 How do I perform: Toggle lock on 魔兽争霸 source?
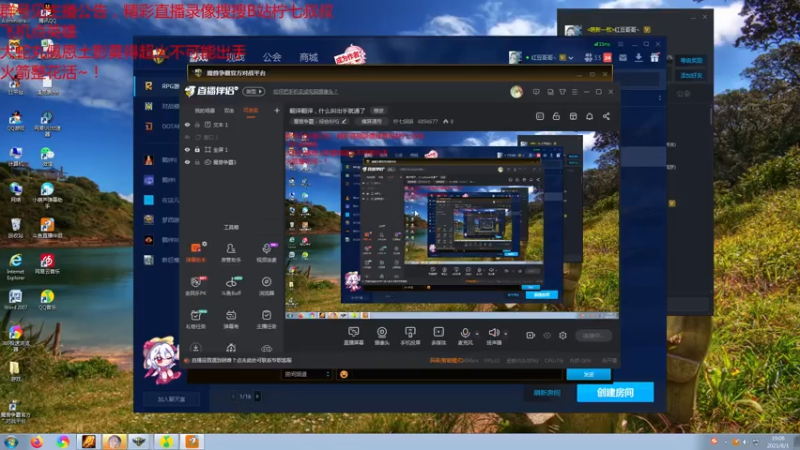tap(197, 162)
